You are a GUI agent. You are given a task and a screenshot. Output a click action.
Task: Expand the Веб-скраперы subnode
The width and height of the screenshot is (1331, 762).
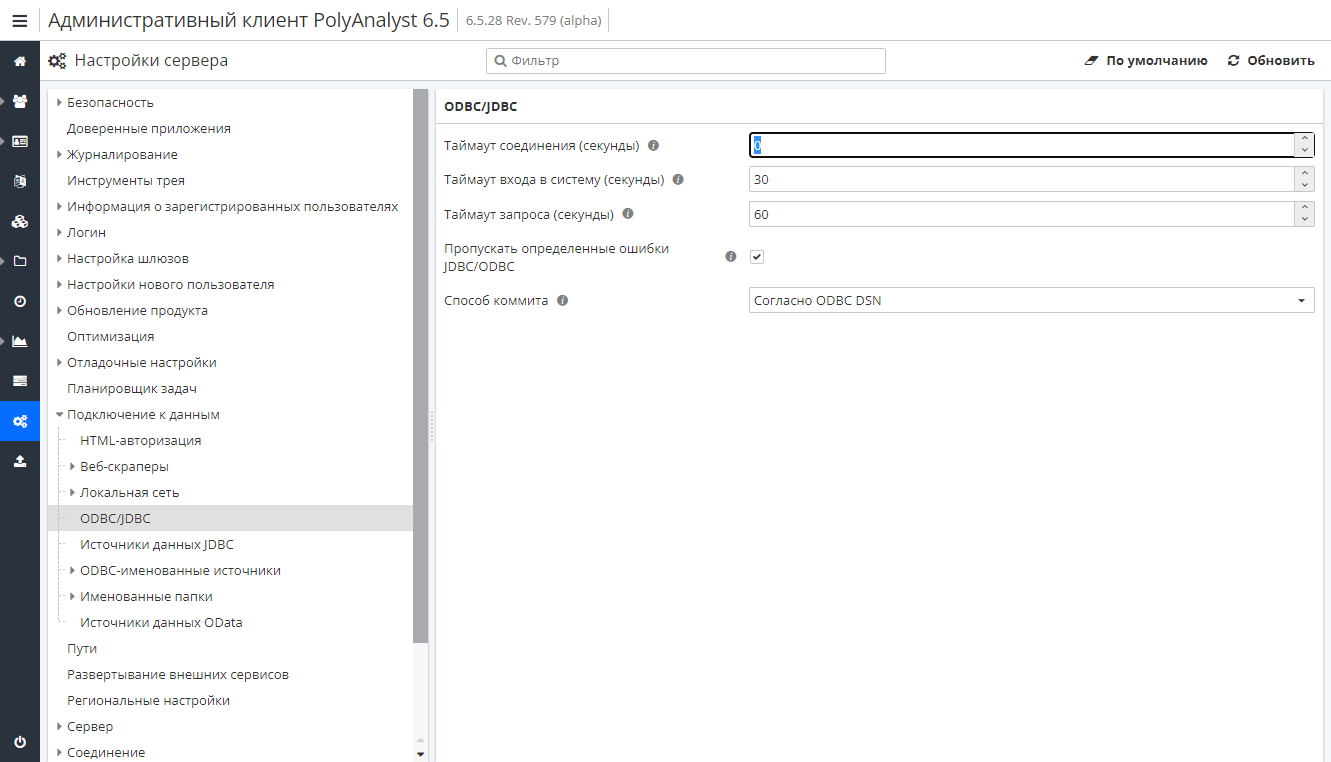73,466
